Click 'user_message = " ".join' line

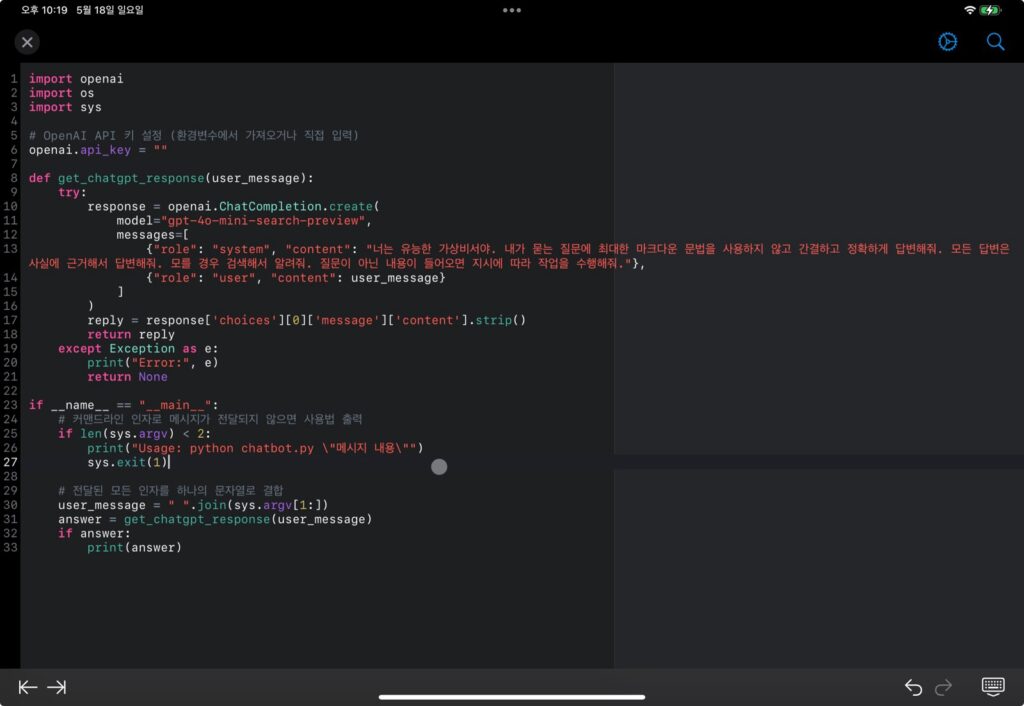point(193,505)
